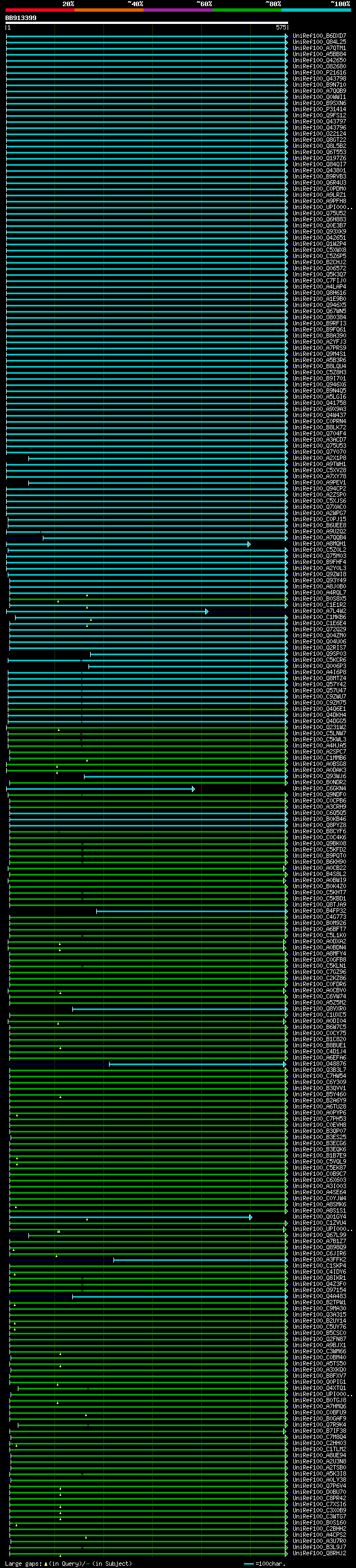This screenshot has width=356, height=1568.
Task: Select the UniRef100_Q75U52 label
Action: point(319,214)
